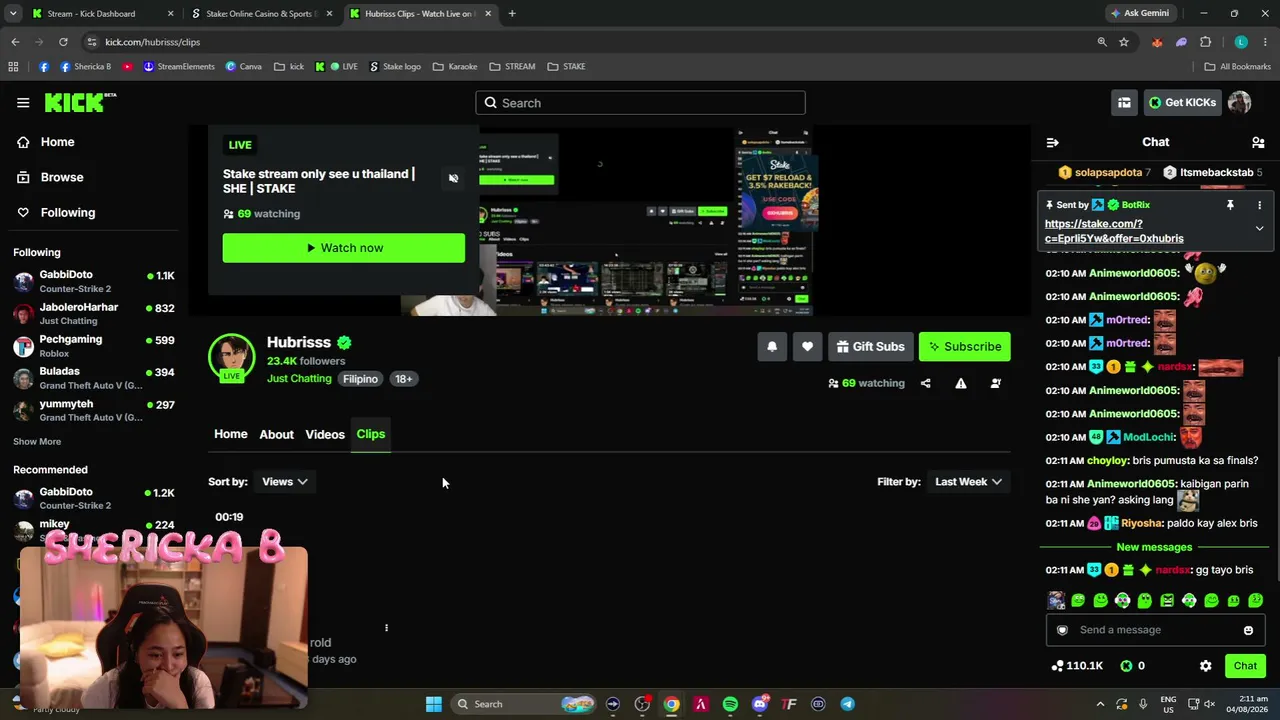1280x720 pixels.
Task: Click the Watch now button
Action: click(x=344, y=248)
